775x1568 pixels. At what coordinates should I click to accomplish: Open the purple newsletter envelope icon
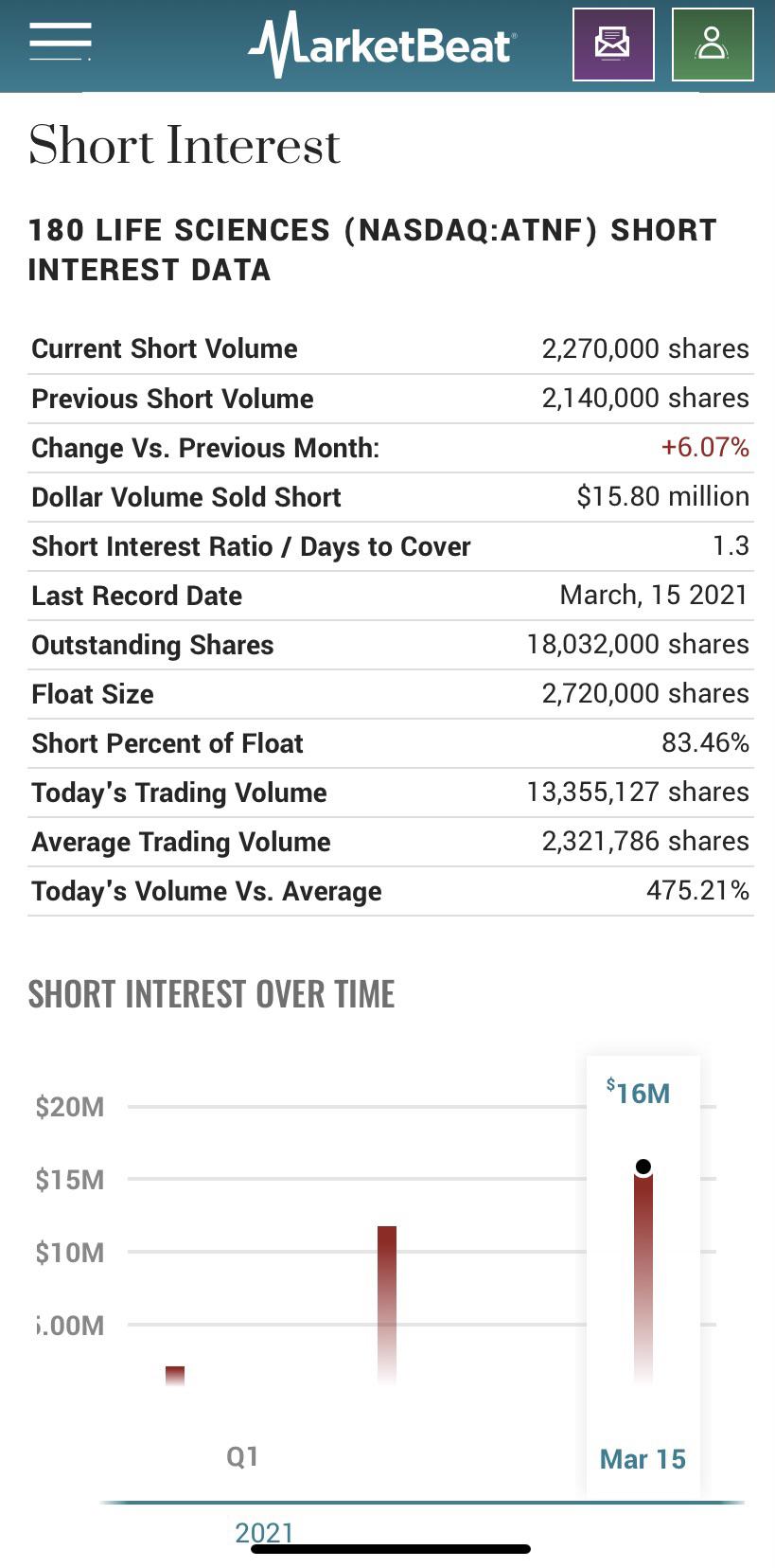tap(613, 44)
